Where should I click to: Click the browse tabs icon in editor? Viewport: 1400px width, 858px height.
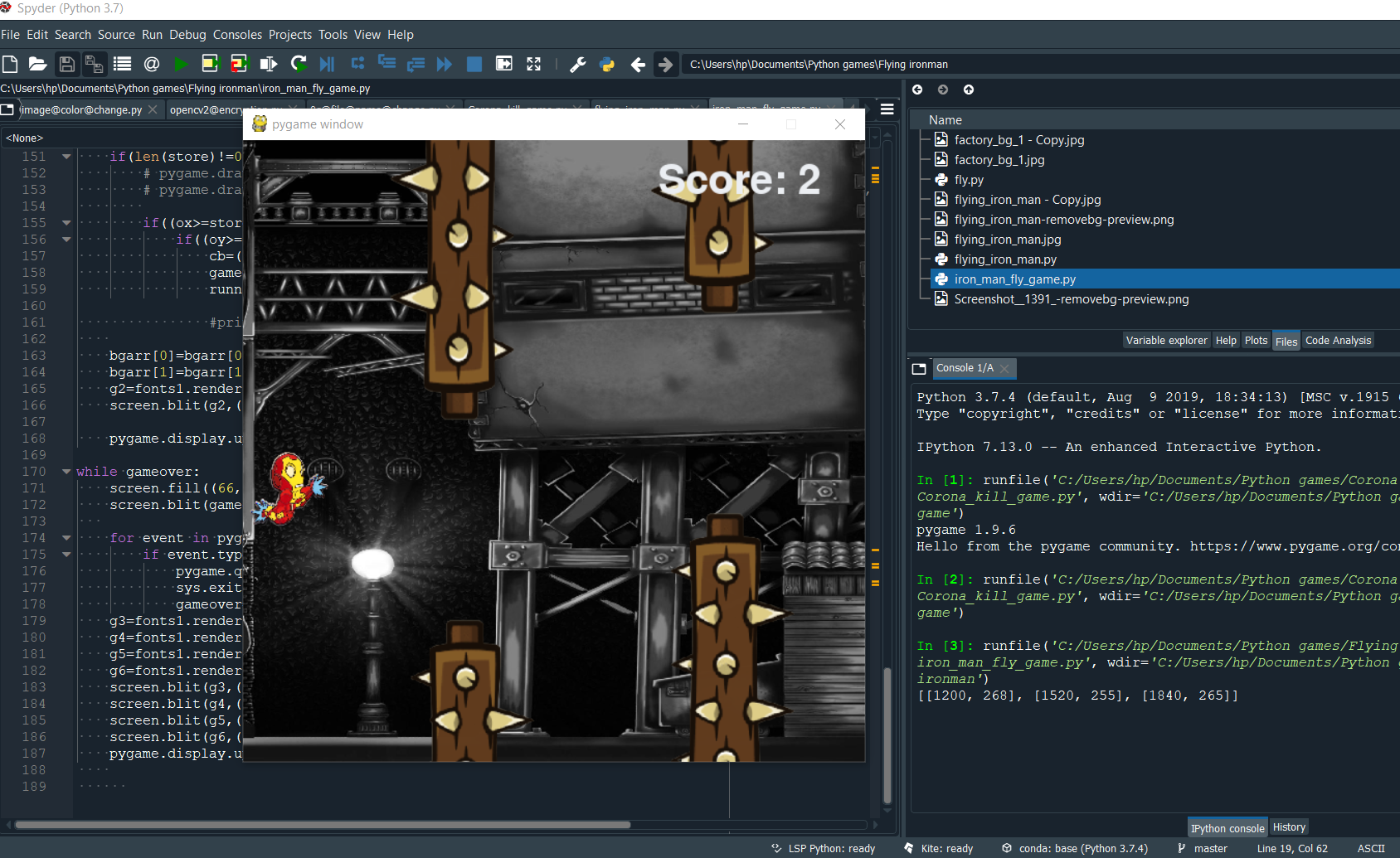7,109
